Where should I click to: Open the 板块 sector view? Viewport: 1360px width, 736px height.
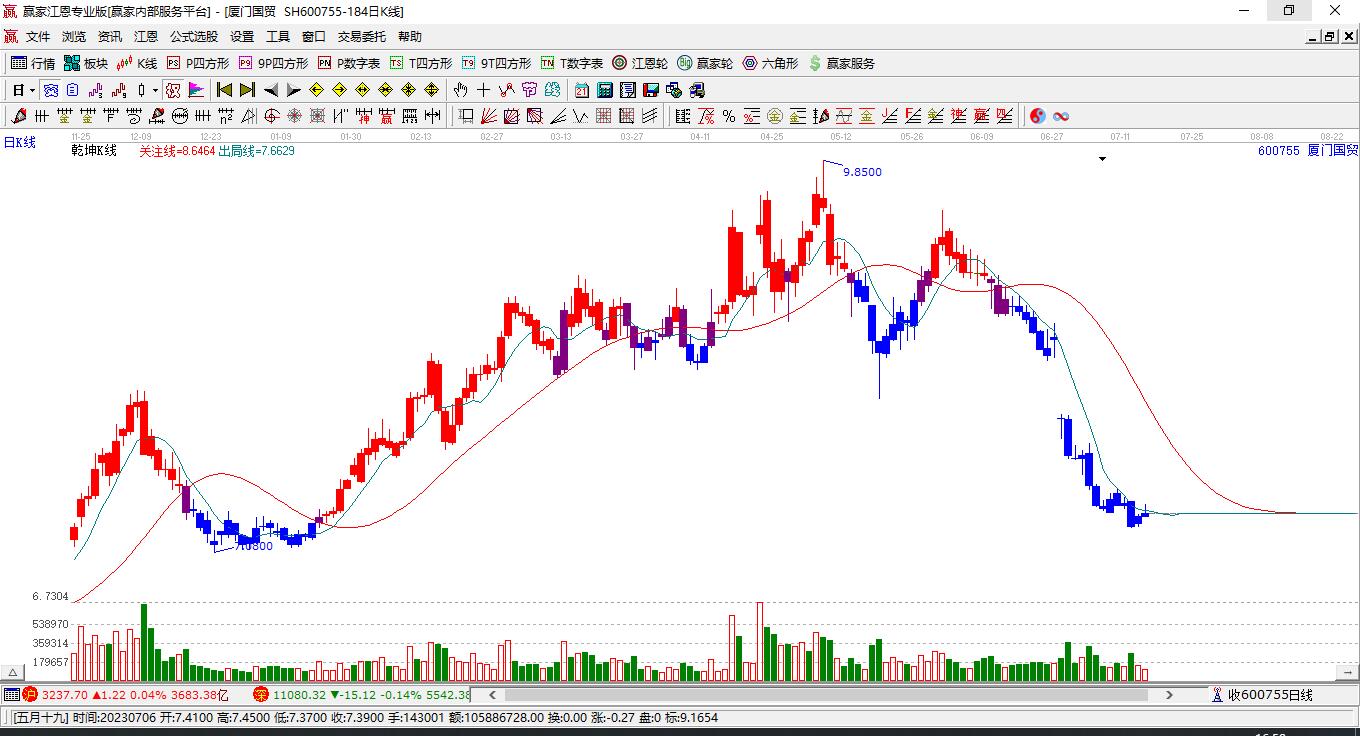[x=86, y=63]
